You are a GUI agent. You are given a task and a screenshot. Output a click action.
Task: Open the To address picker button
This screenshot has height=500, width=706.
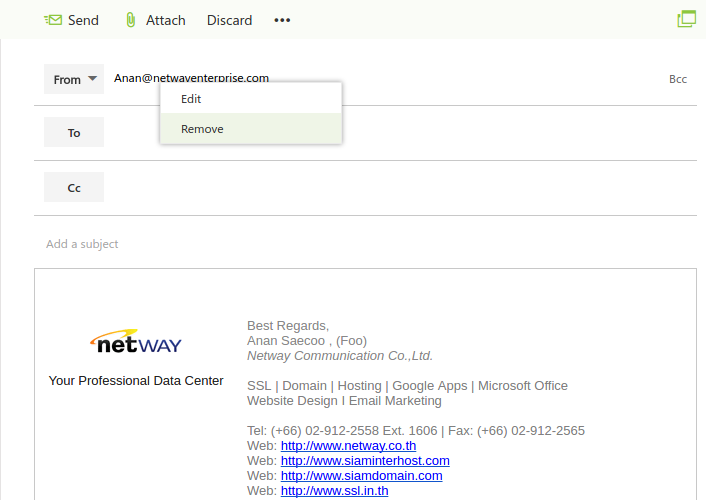pyautogui.click(x=74, y=133)
